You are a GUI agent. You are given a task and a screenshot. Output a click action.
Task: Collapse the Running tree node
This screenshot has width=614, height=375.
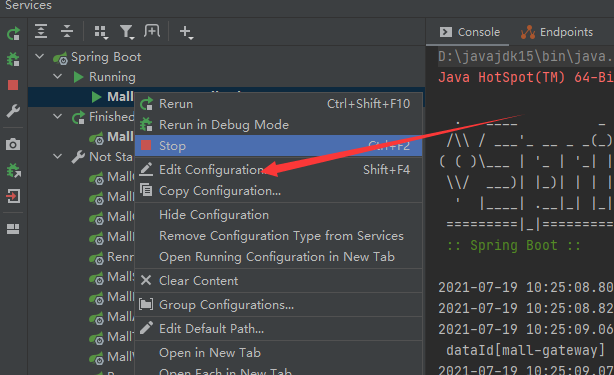point(58,77)
